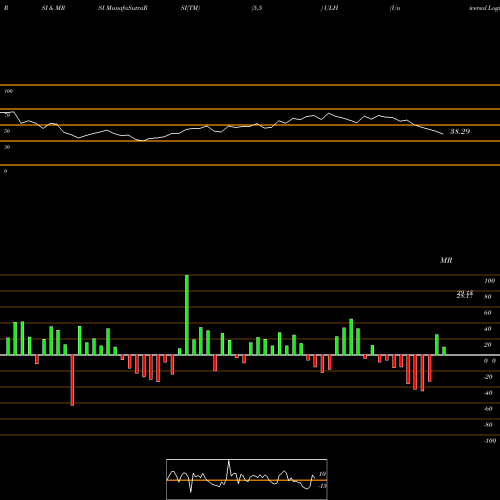This screenshot has width=500, height=500.
Task: Click the MR axis label -100
Action: (490, 441)
